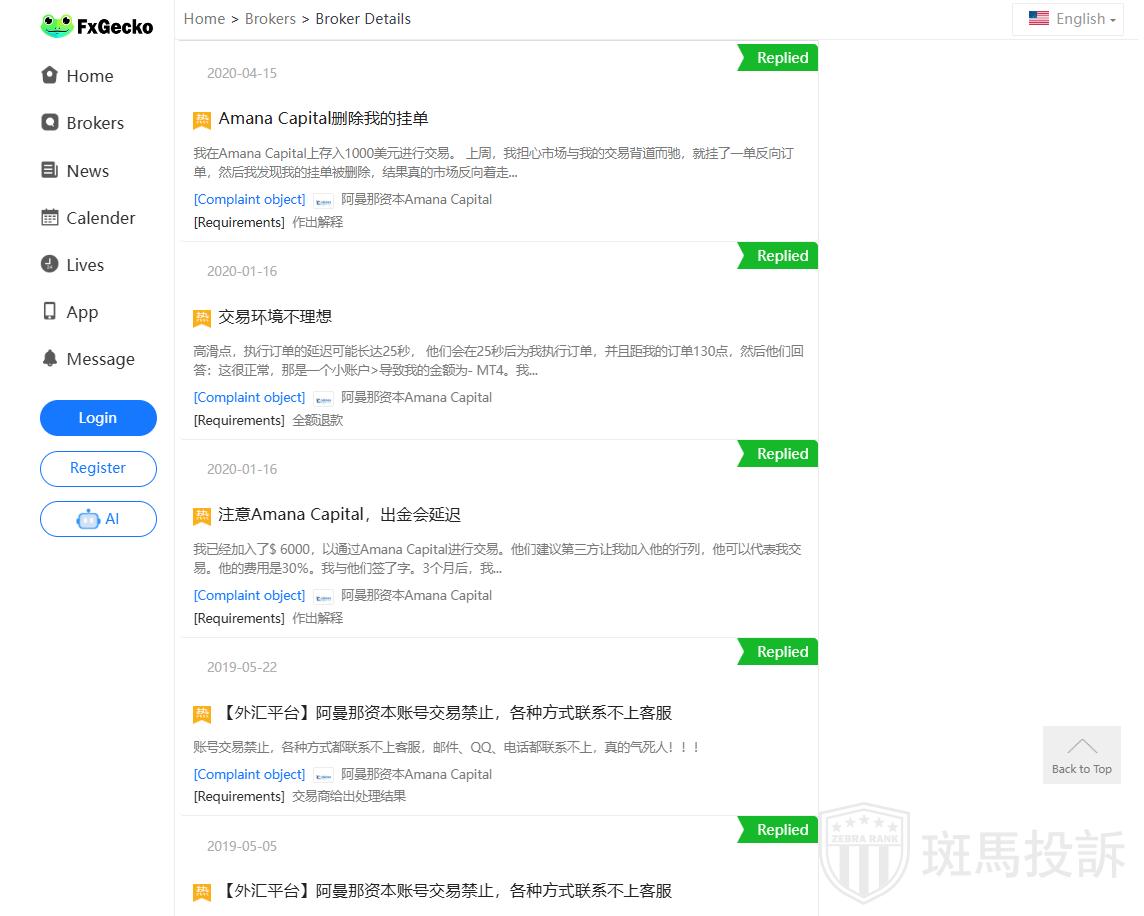Click Replied badge on 2020-04-15 complaint
Viewport: 1144px width, 916px height.
coord(780,58)
